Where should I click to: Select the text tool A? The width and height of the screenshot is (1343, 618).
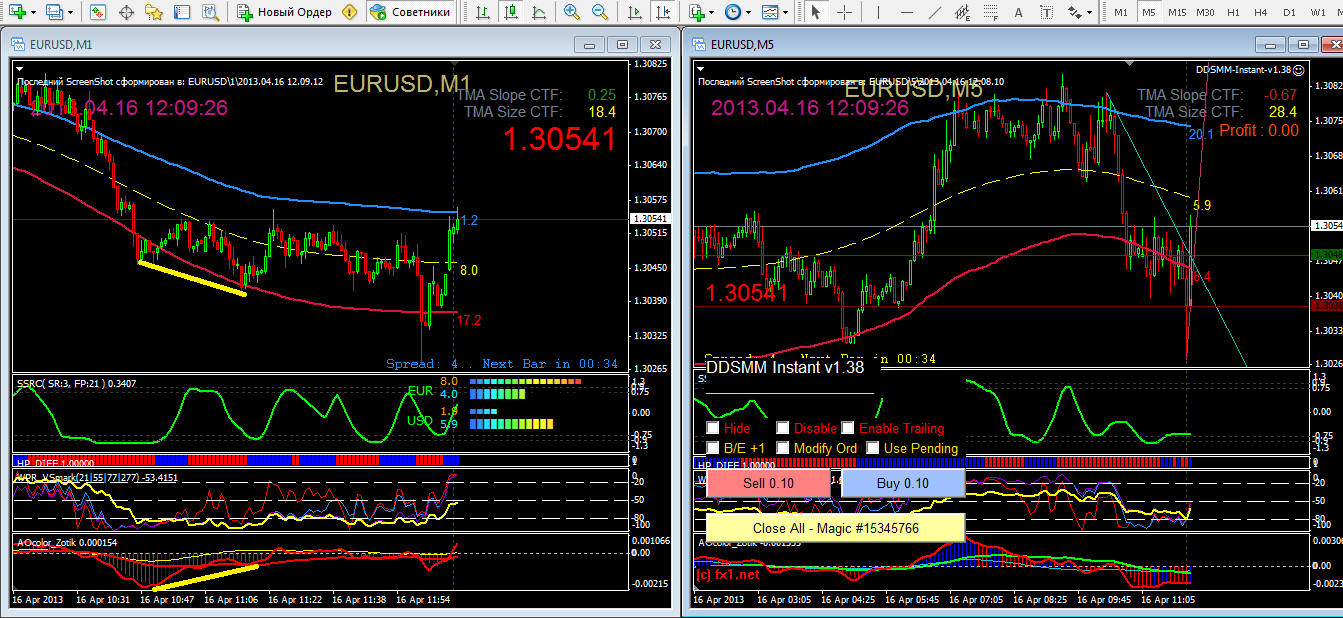click(x=1018, y=12)
